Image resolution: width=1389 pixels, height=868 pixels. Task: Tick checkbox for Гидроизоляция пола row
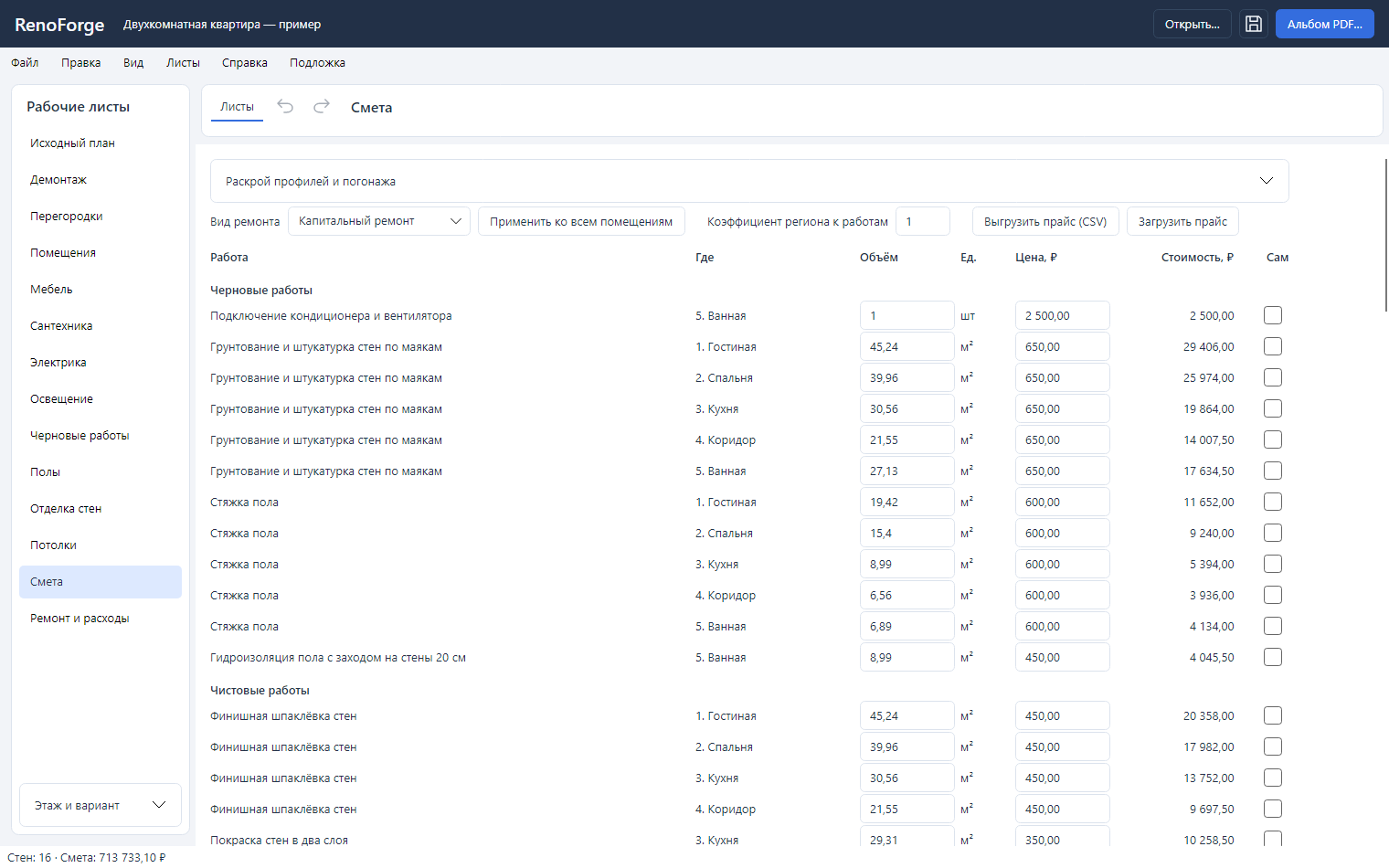(x=1273, y=657)
